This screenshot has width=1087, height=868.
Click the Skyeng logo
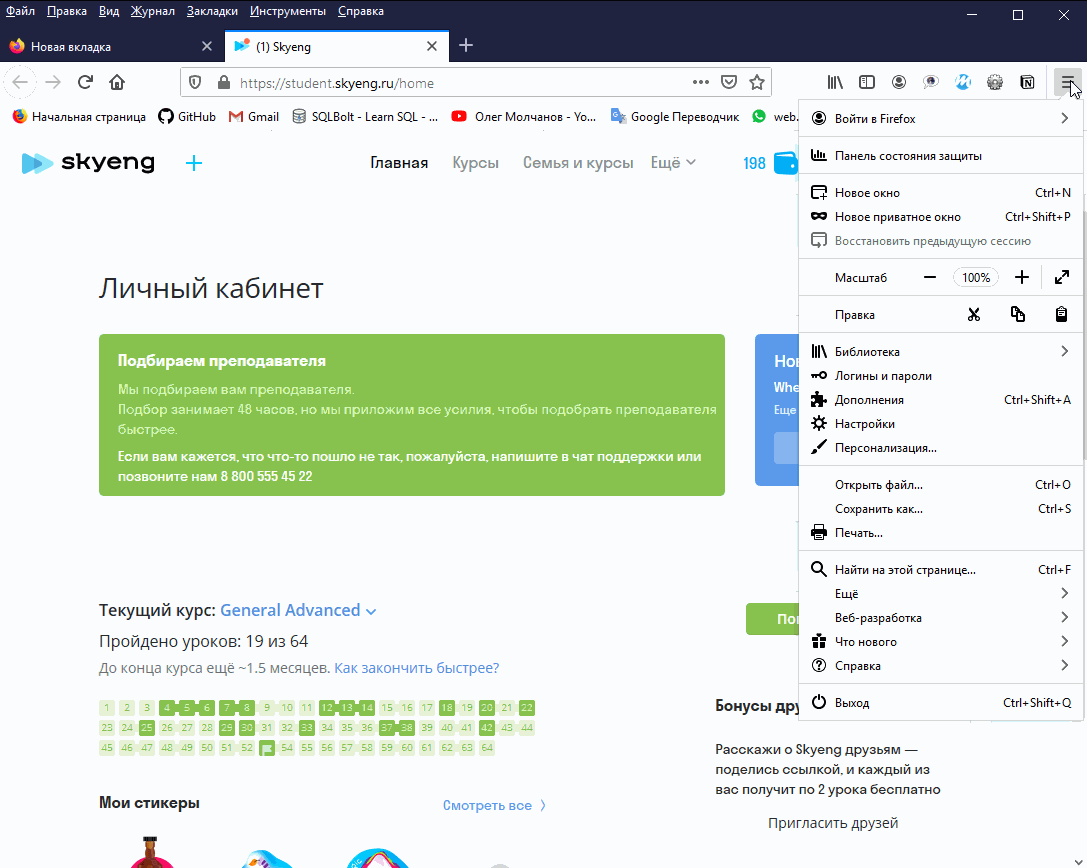(x=88, y=163)
